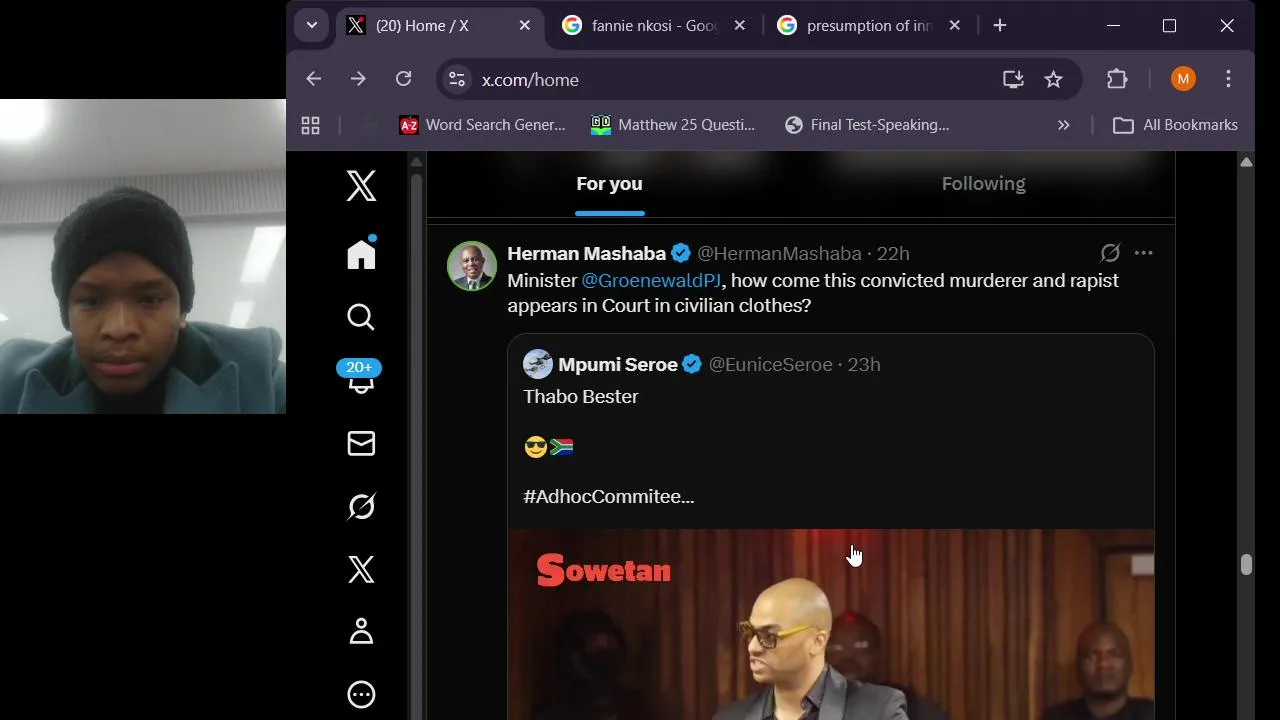Open the @GroenewaldPJ mention link
The image size is (1280, 720).
(651, 281)
